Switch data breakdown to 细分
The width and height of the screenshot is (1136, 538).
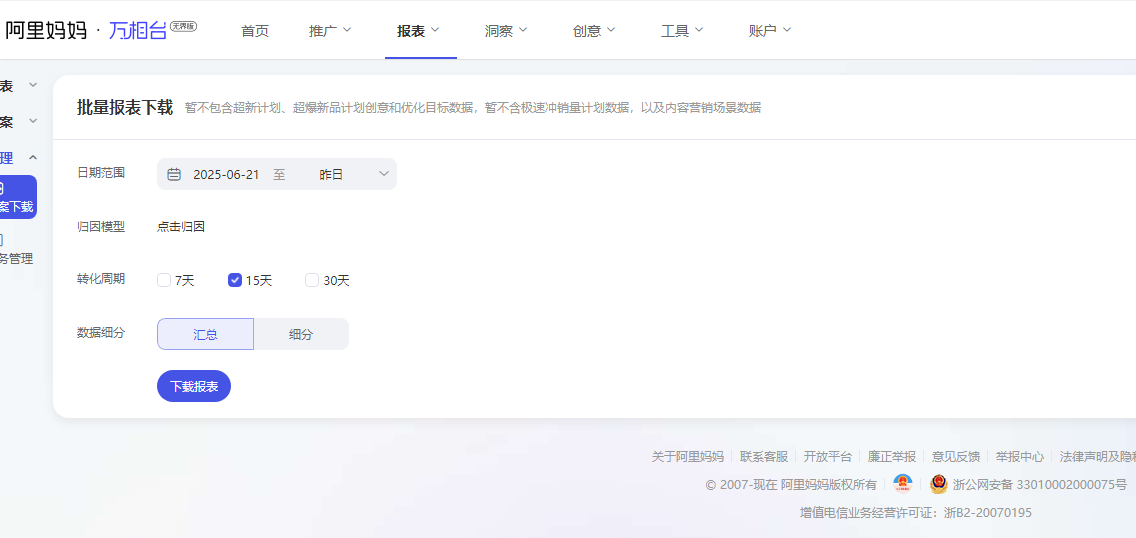pos(301,334)
